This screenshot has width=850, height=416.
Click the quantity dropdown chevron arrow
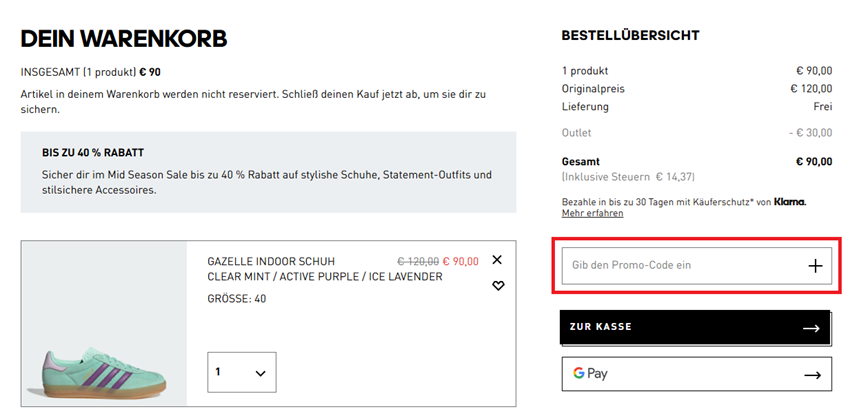261,373
